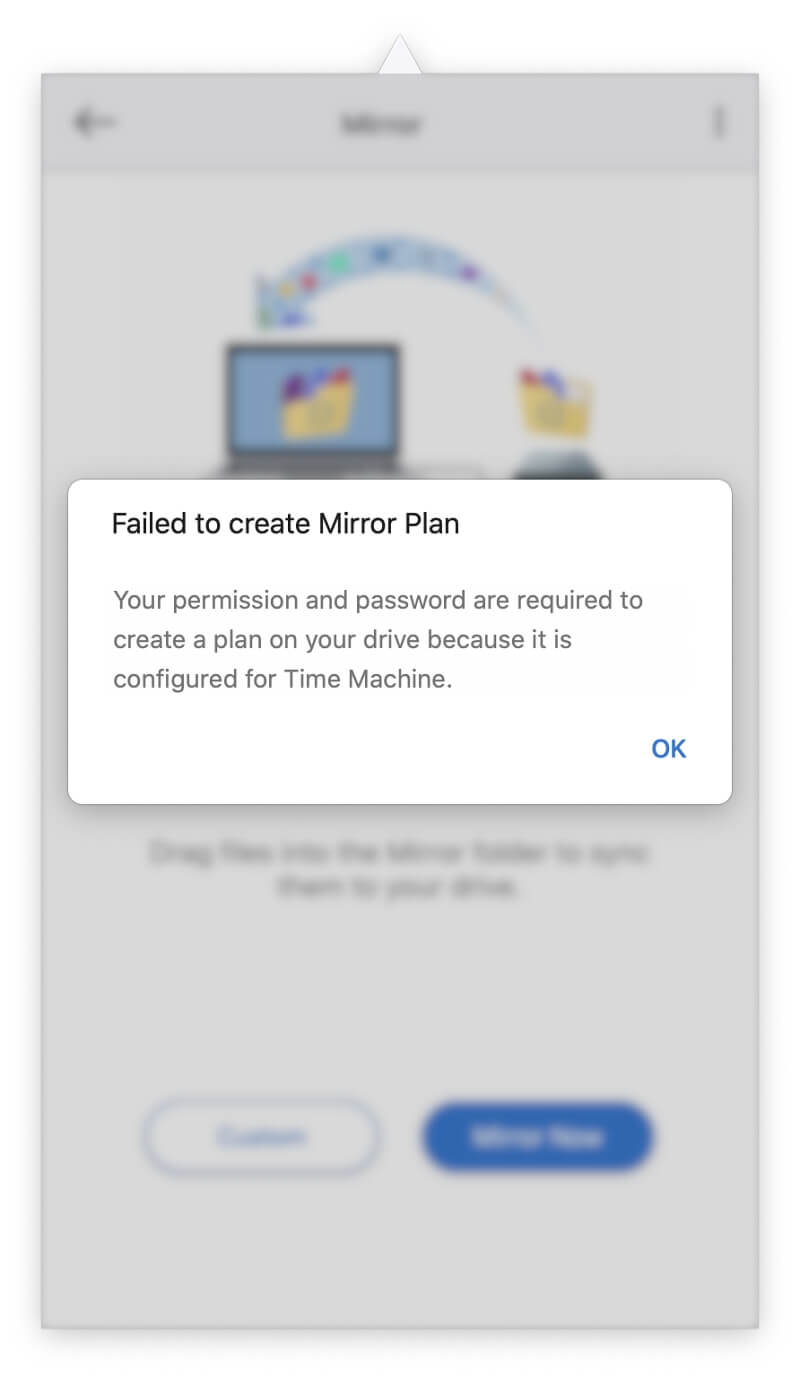The height and width of the screenshot is (1377, 800).
Task: Click the Time Machine permission message text
Action: click(x=378, y=640)
